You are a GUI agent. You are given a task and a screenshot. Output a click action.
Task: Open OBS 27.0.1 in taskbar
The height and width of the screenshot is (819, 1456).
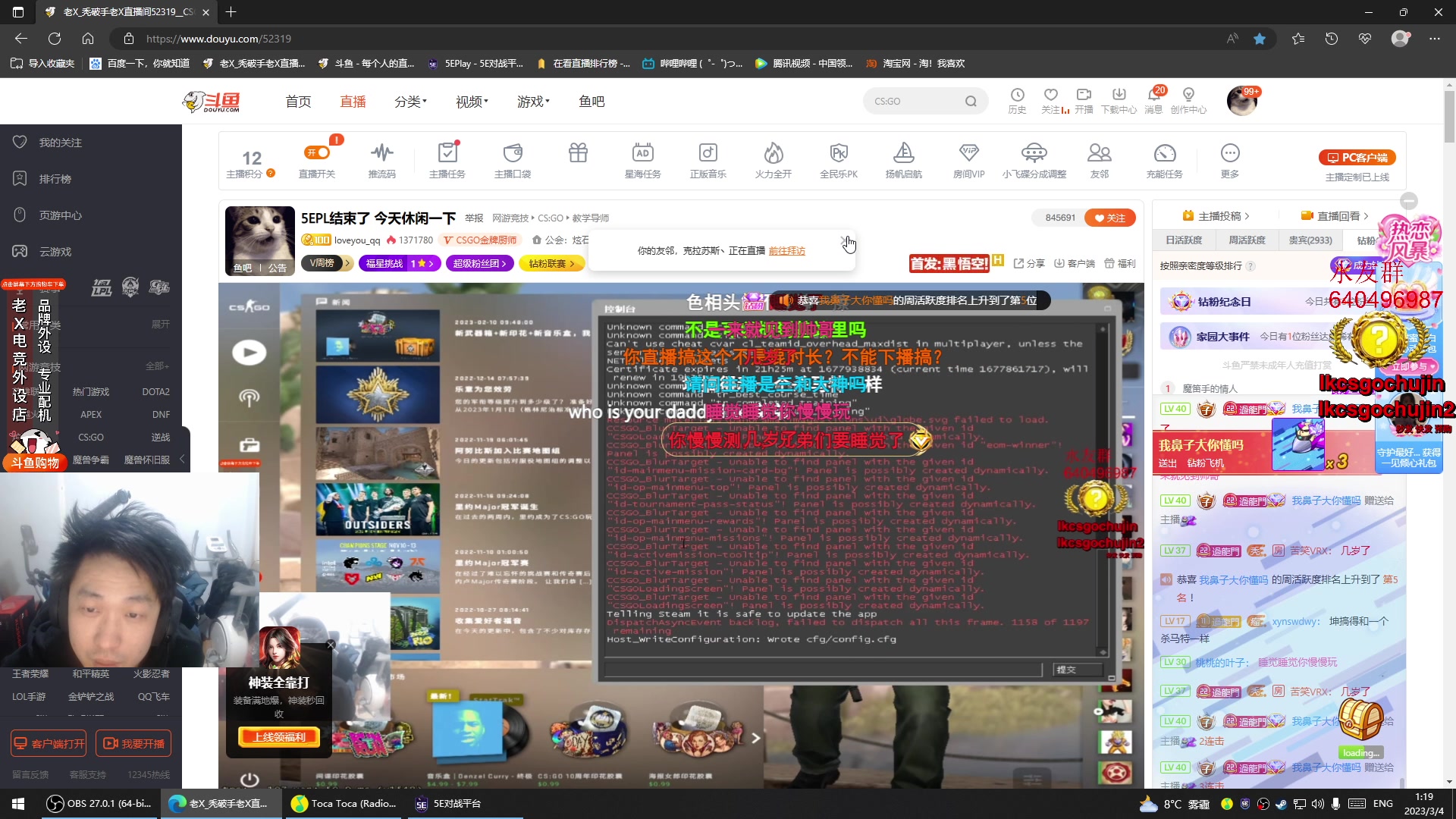[x=99, y=804]
